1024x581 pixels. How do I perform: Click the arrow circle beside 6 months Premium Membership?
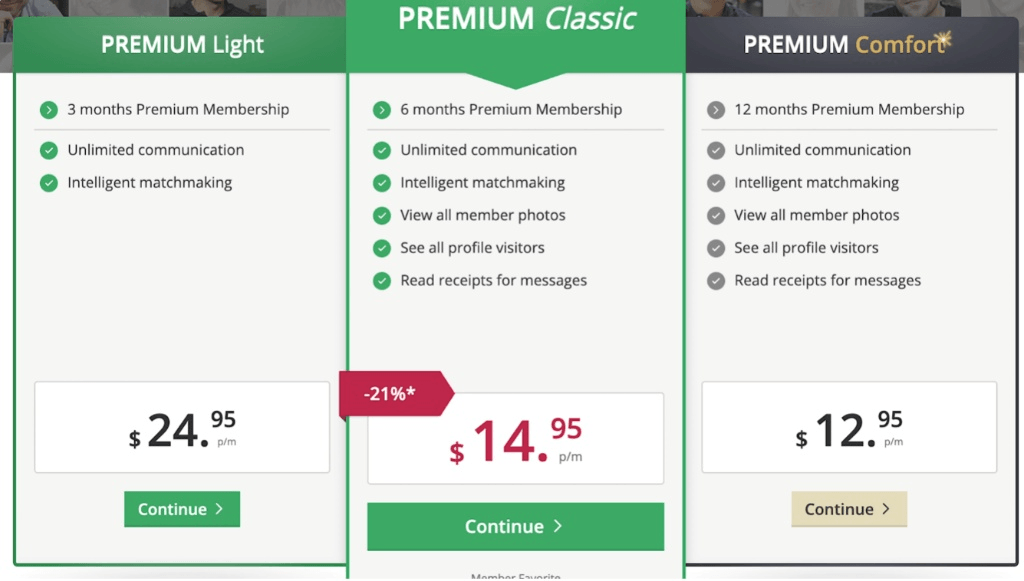click(381, 110)
